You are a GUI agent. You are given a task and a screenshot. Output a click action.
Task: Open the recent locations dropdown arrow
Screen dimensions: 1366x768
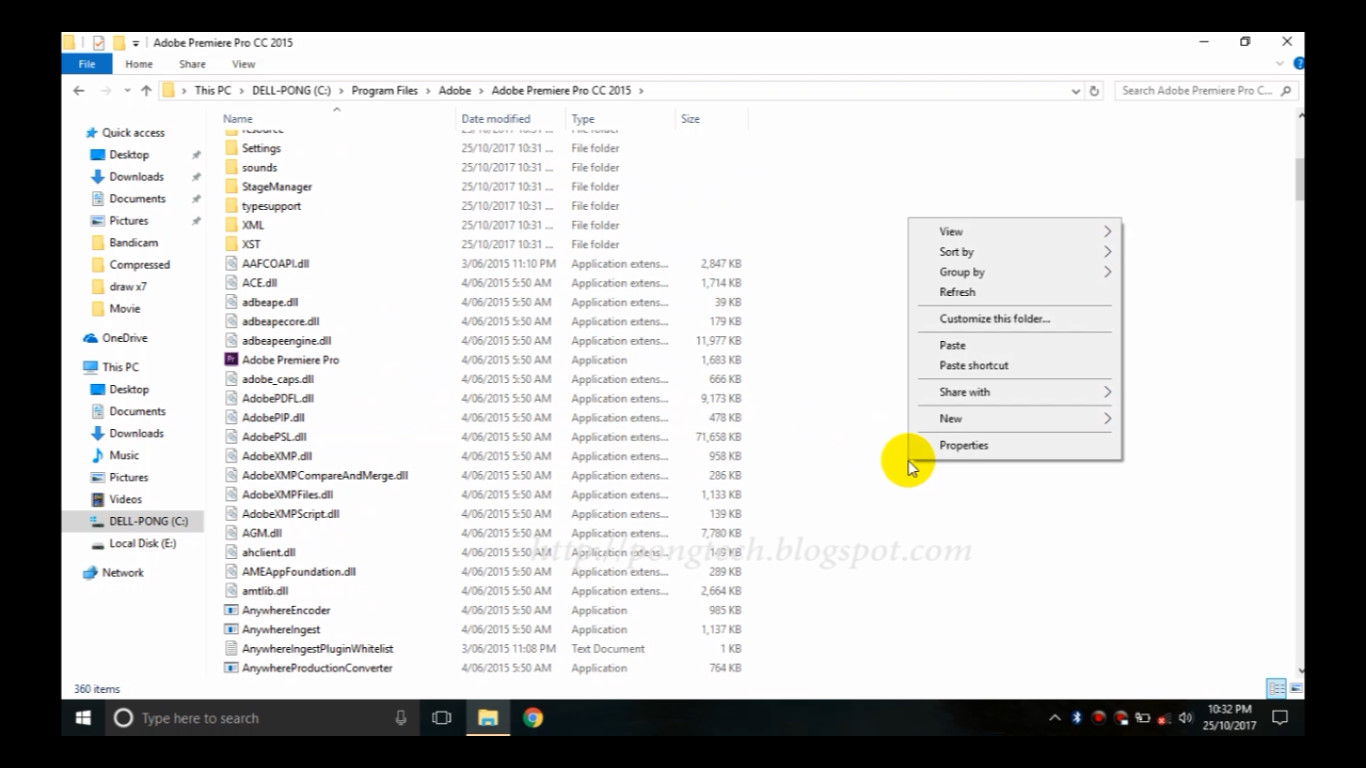[x=127, y=90]
